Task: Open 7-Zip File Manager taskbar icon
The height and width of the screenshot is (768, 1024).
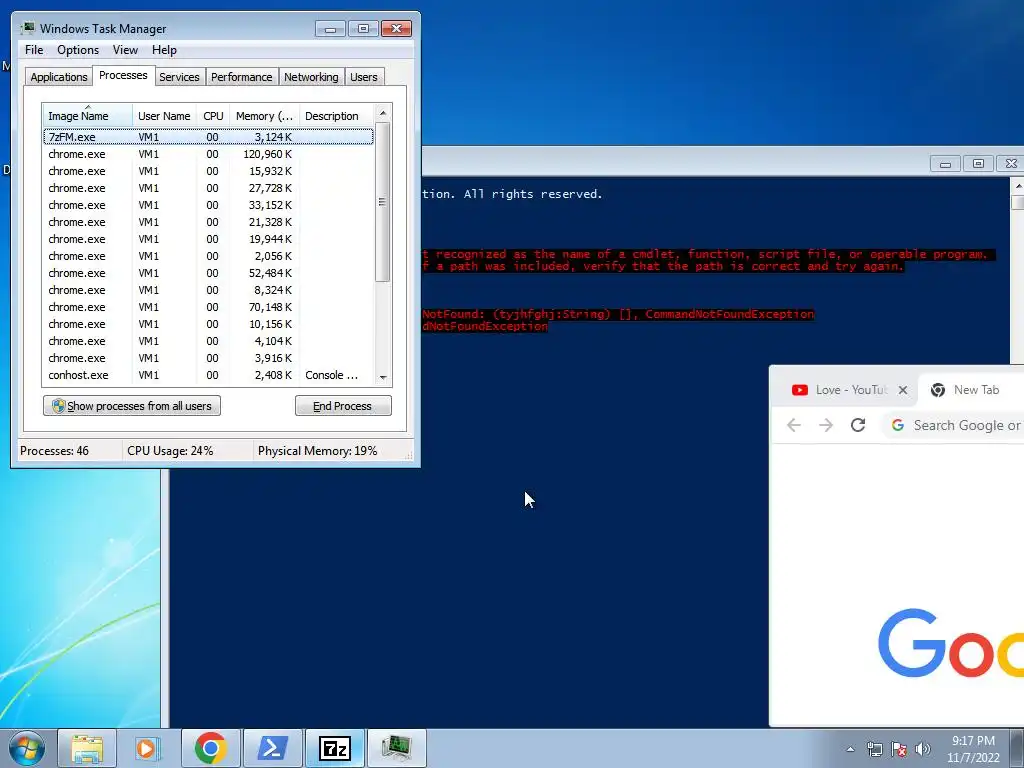Action: (x=334, y=748)
